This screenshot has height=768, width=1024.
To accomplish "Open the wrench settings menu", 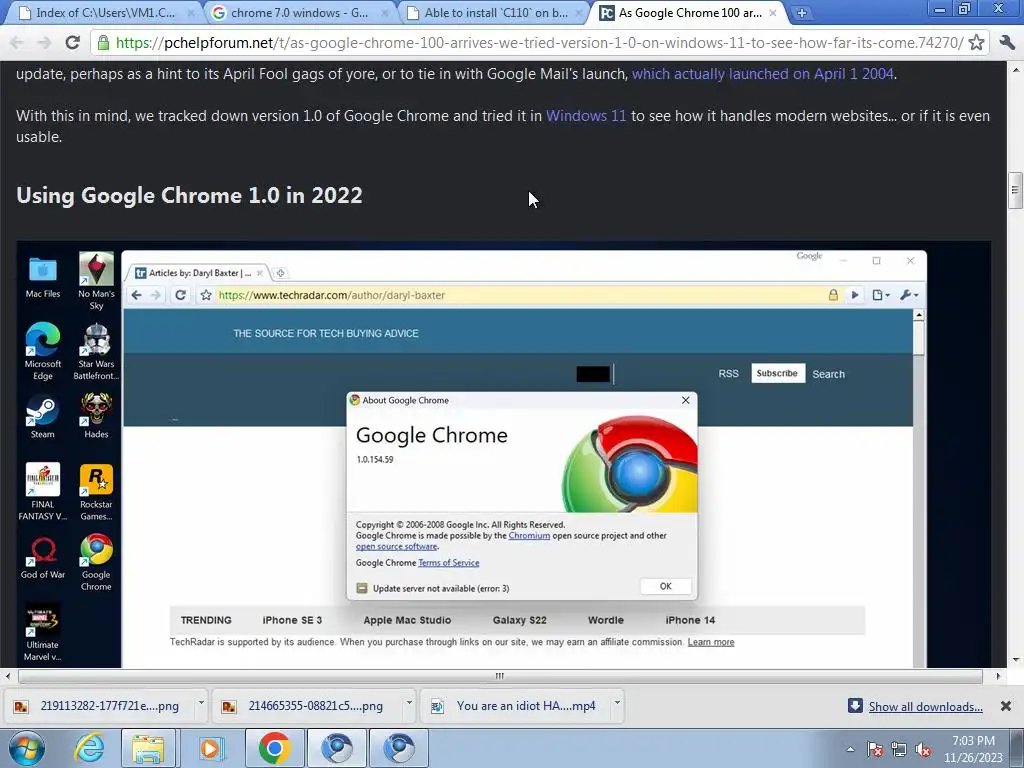I will [1006, 43].
